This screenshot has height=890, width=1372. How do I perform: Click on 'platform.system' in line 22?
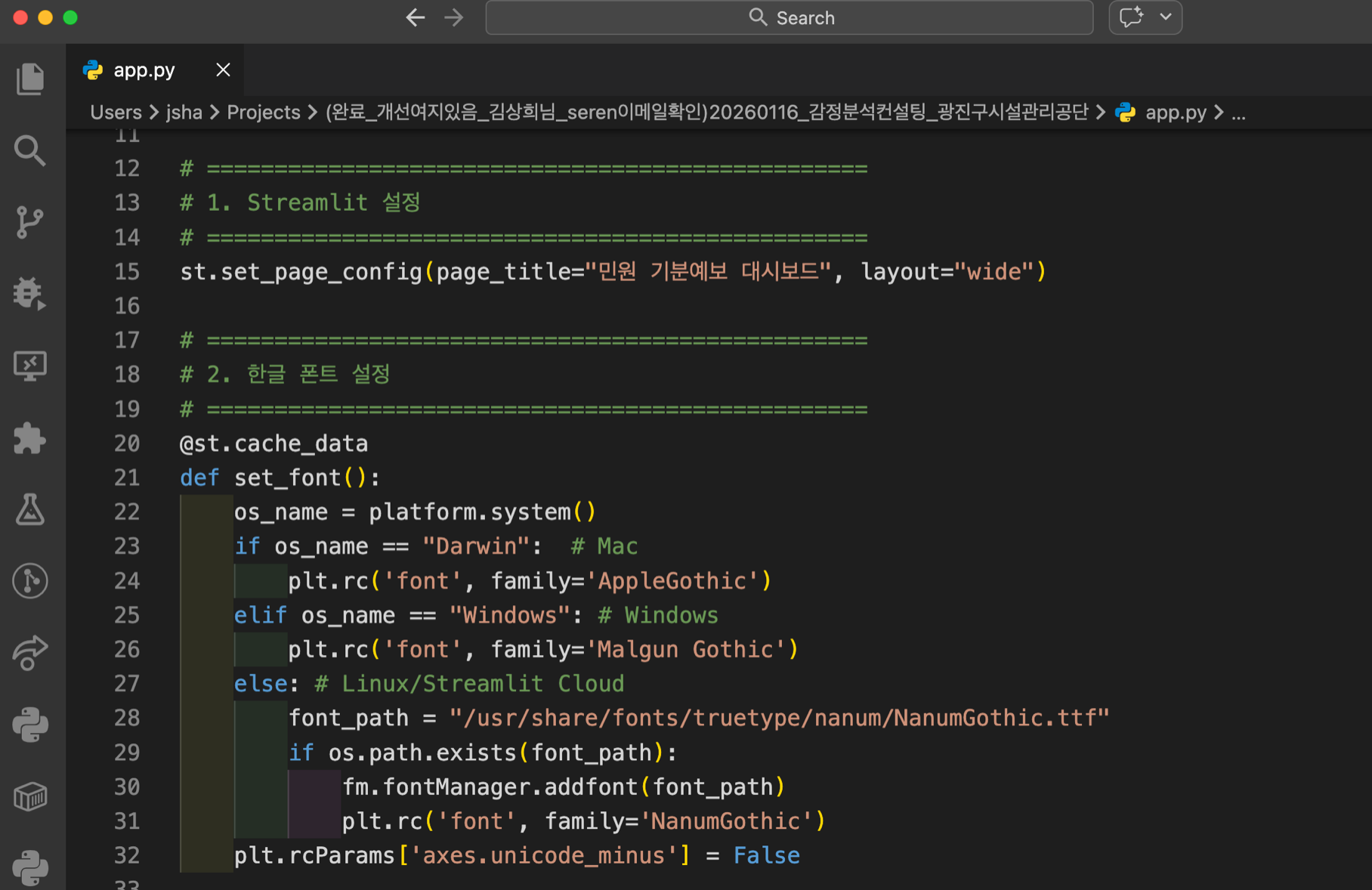[470, 512]
